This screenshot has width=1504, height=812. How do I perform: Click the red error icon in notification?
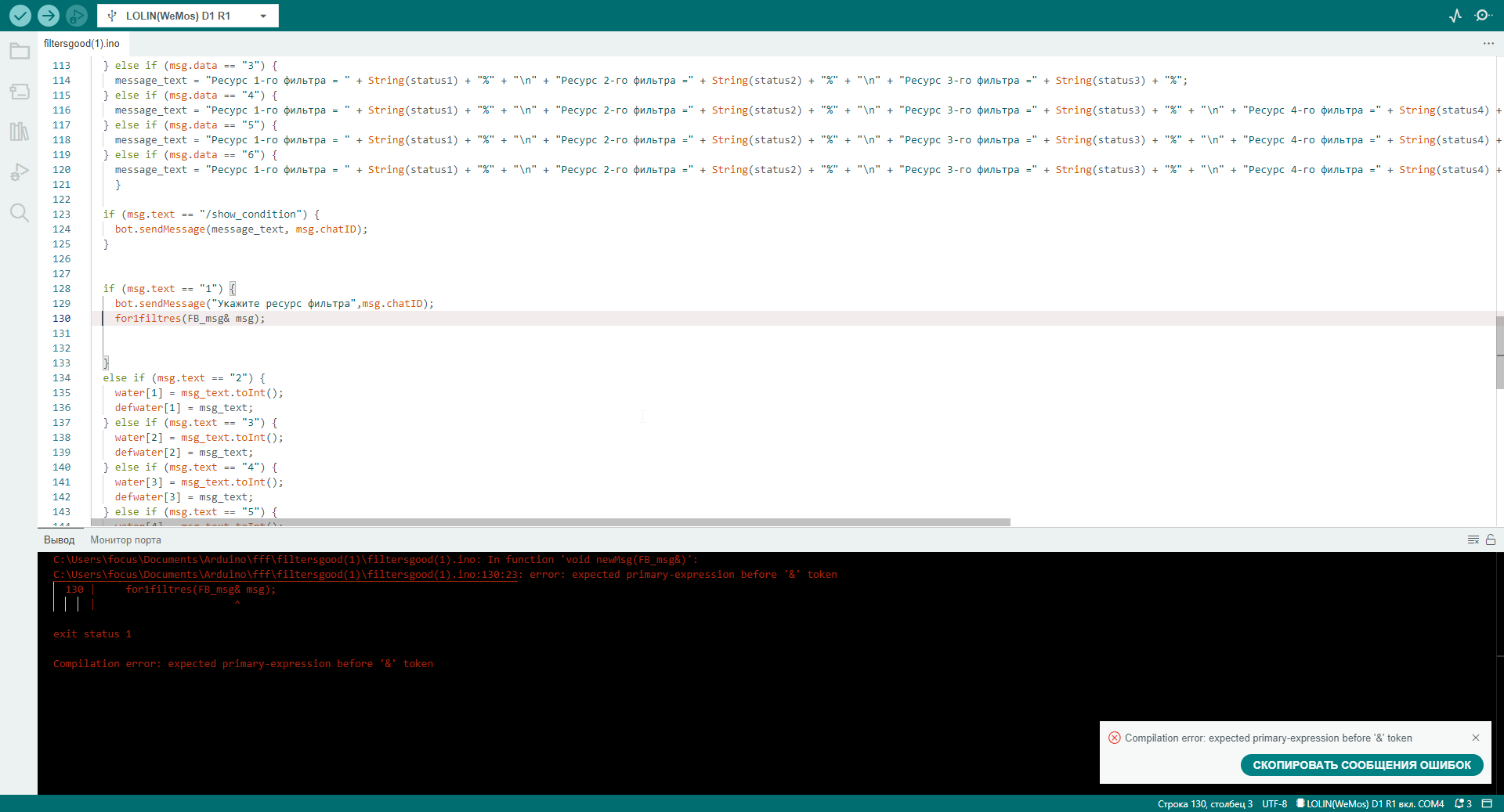(1115, 738)
